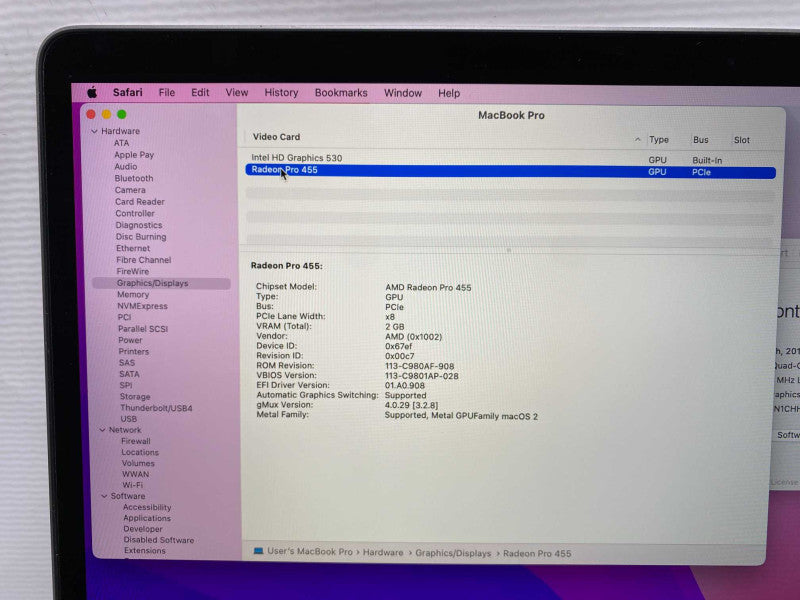Select FireWire in the sidebar

(x=133, y=271)
